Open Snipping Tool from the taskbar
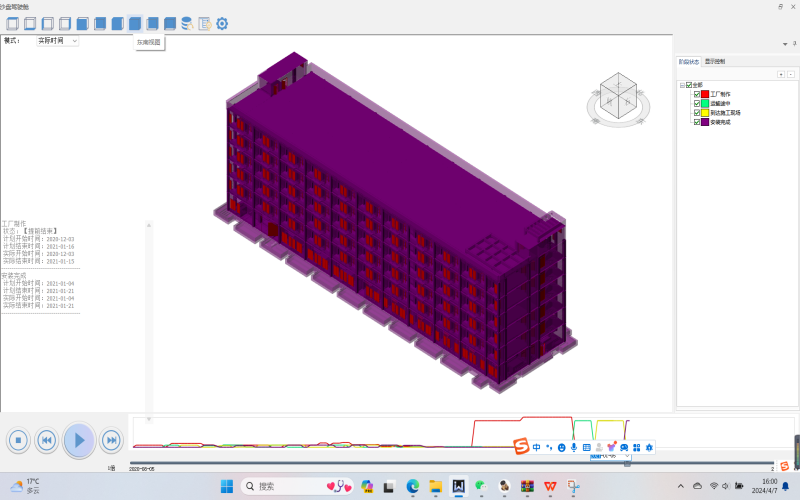Screen dimensions: 800x500 coord(573,486)
